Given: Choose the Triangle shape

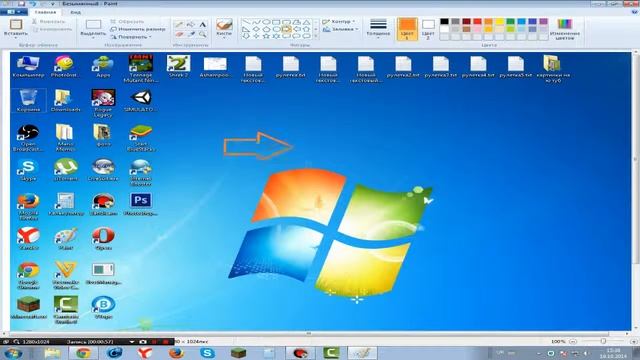Looking at the screenshot, I should (x=306, y=22).
